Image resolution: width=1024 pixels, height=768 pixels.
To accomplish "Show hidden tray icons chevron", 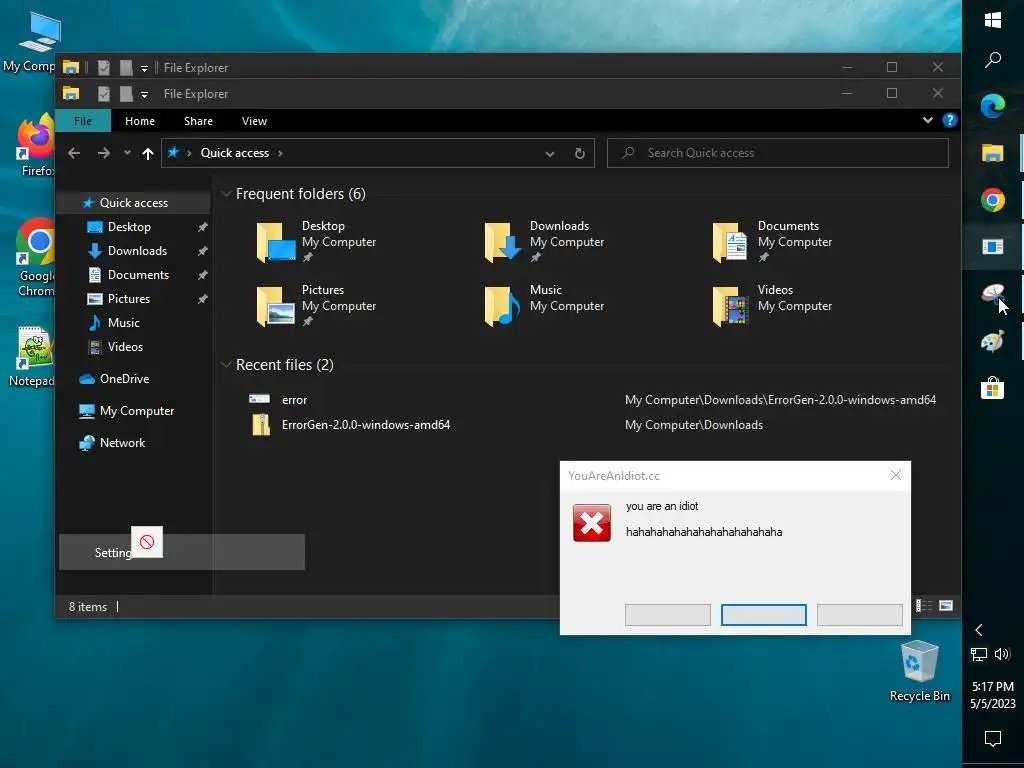I will pyautogui.click(x=979, y=630).
